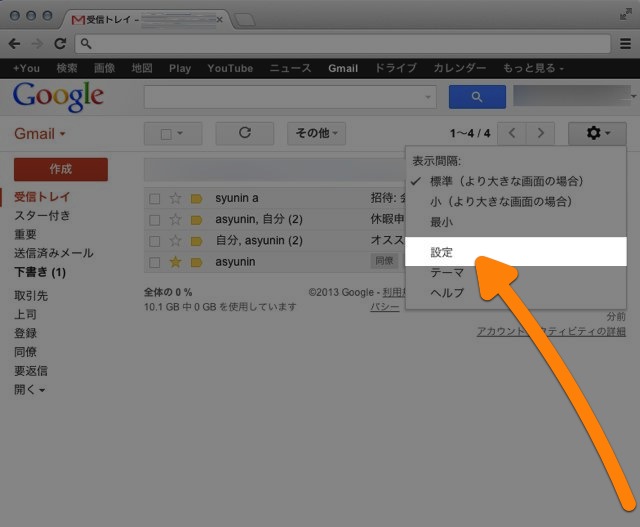Select 標準 display density option
The width and height of the screenshot is (640, 527).
[x=516, y=181]
